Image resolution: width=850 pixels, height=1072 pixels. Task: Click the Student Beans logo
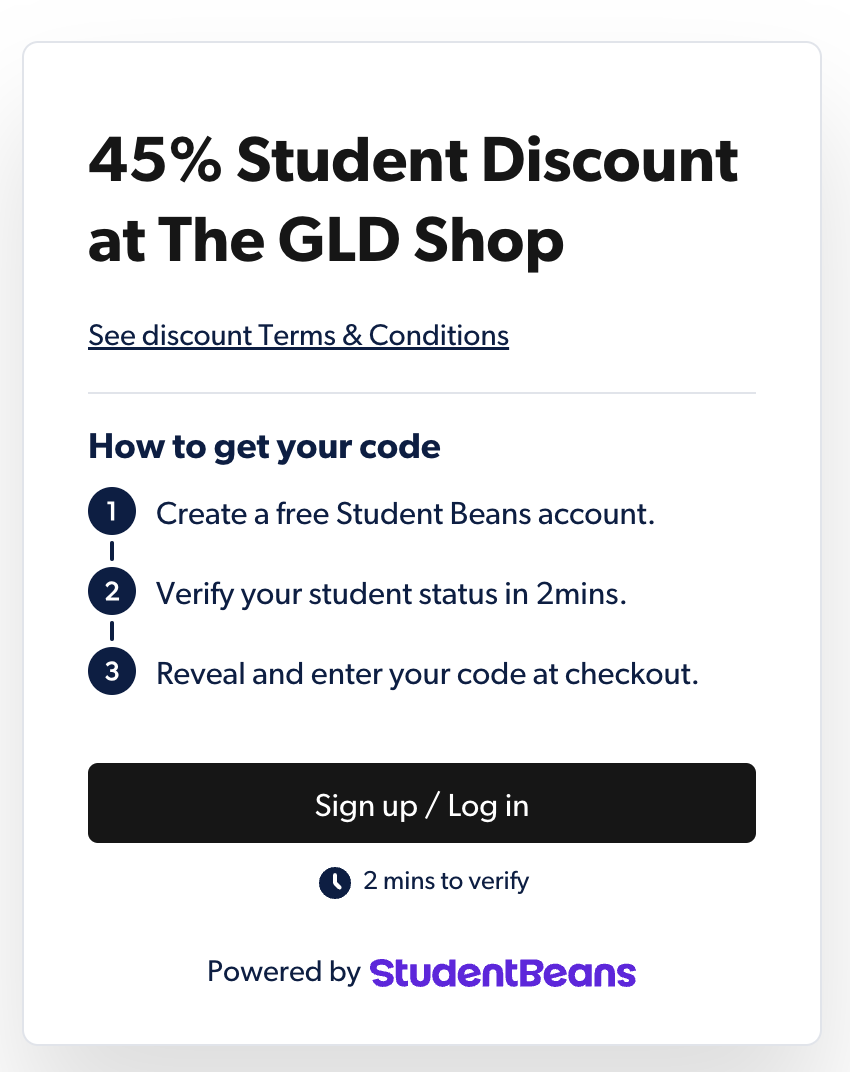pyautogui.click(x=502, y=971)
